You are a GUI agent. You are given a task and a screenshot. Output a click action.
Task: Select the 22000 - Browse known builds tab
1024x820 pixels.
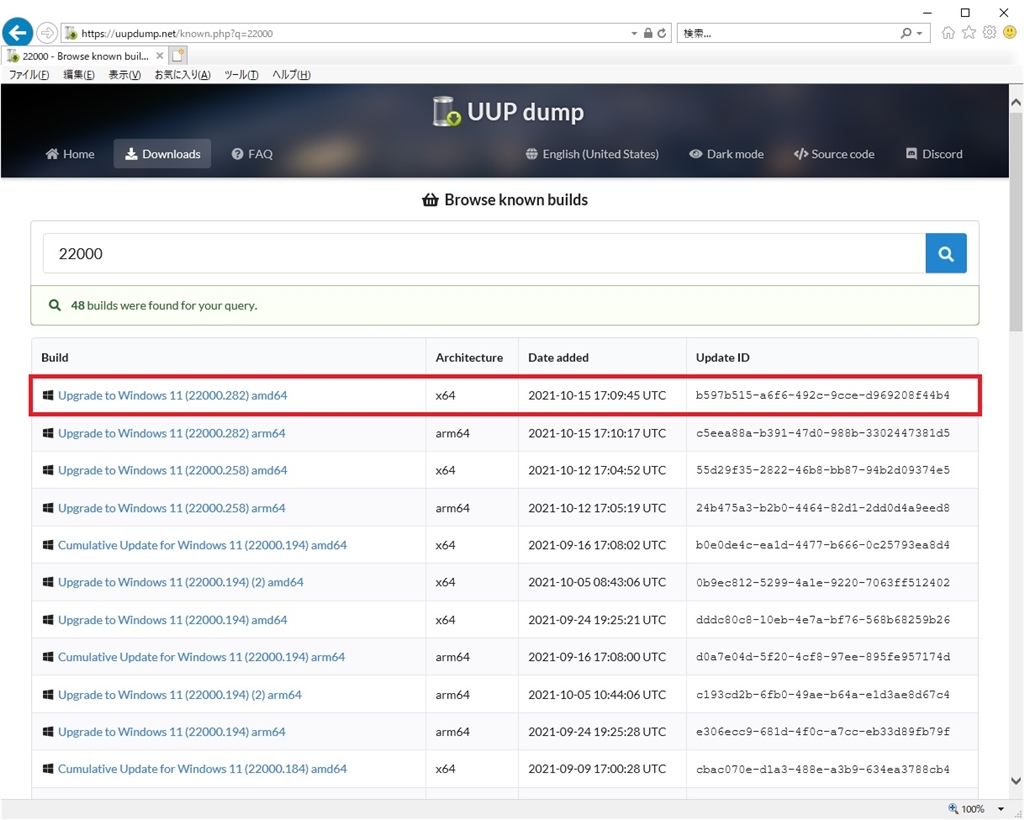pos(85,56)
